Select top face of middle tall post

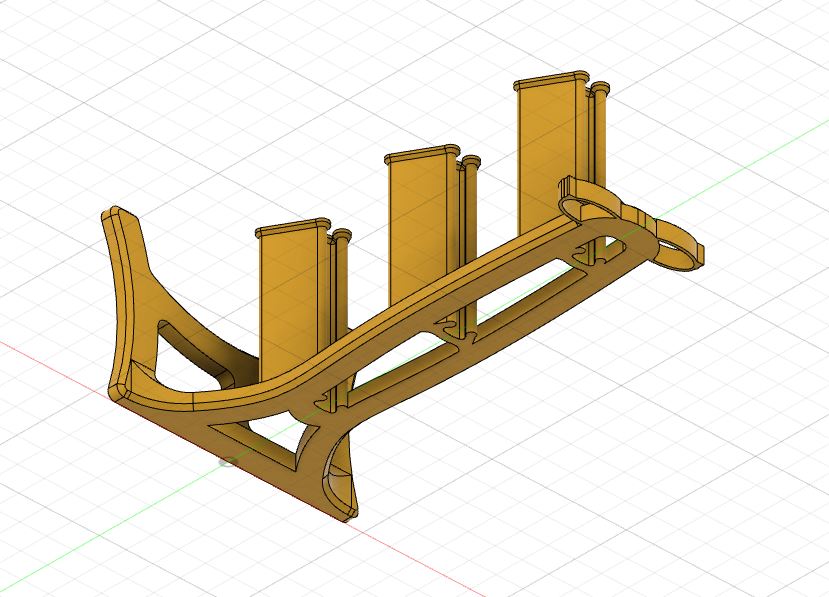click(422, 154)
